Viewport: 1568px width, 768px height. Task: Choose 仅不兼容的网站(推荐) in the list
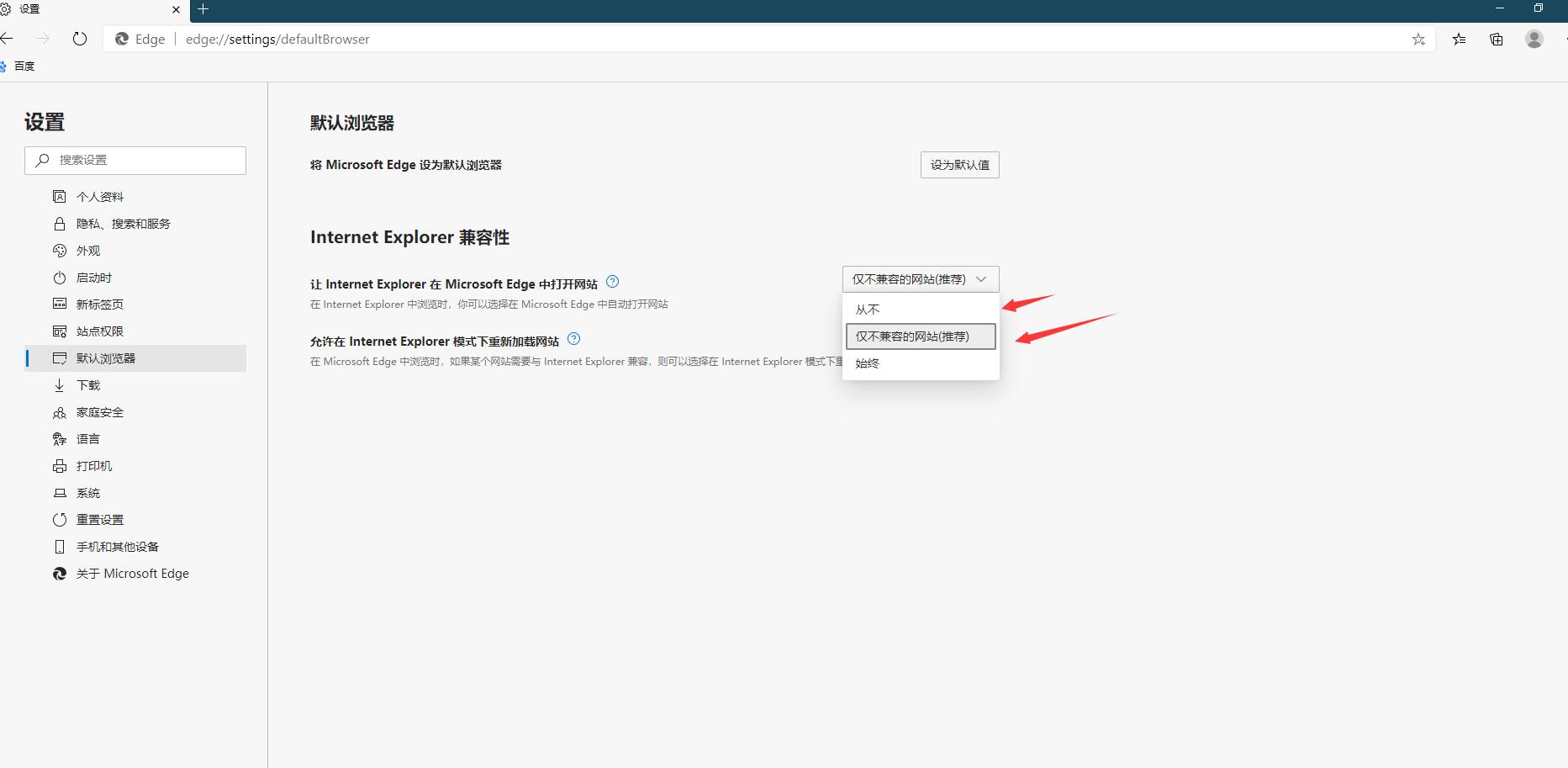pos(921,336)
